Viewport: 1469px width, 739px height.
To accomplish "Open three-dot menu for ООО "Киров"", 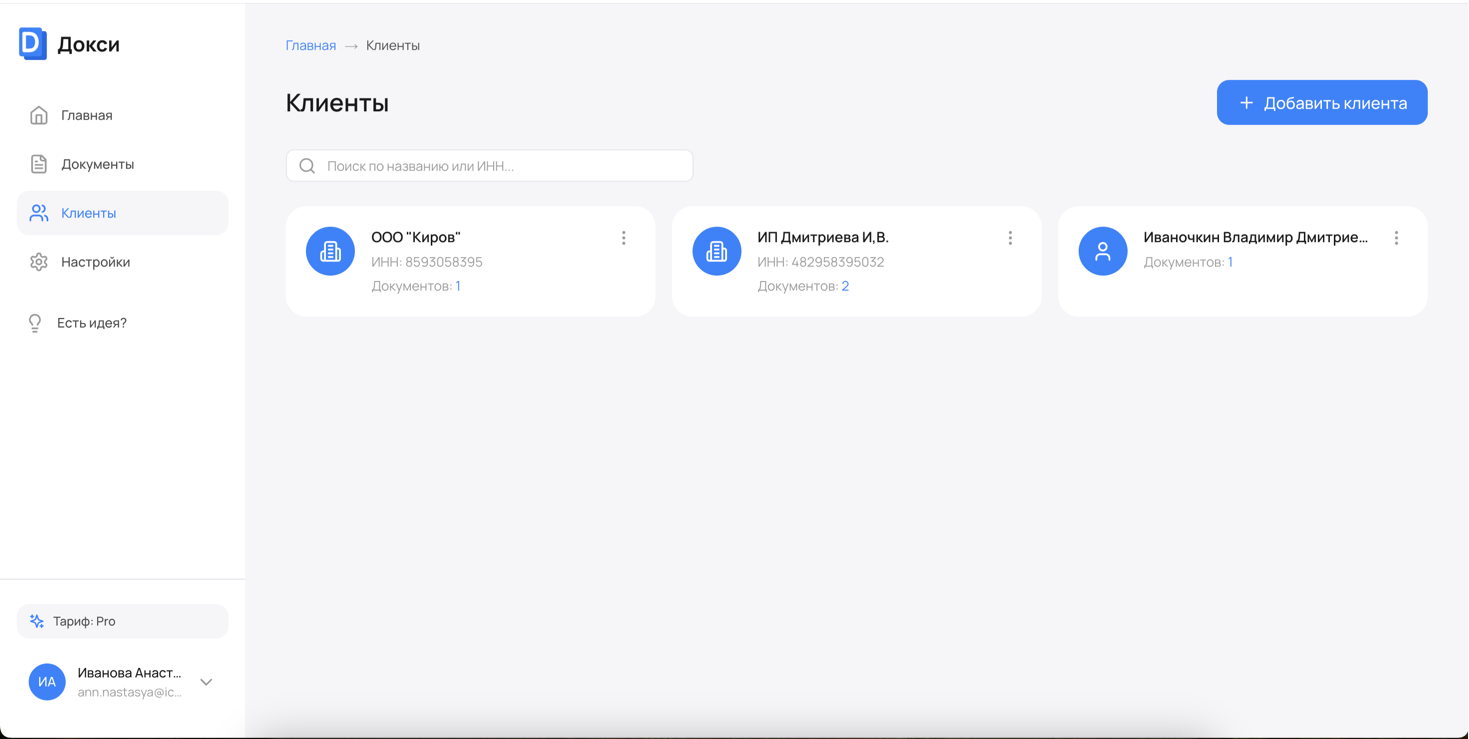I will click(624, 238).
